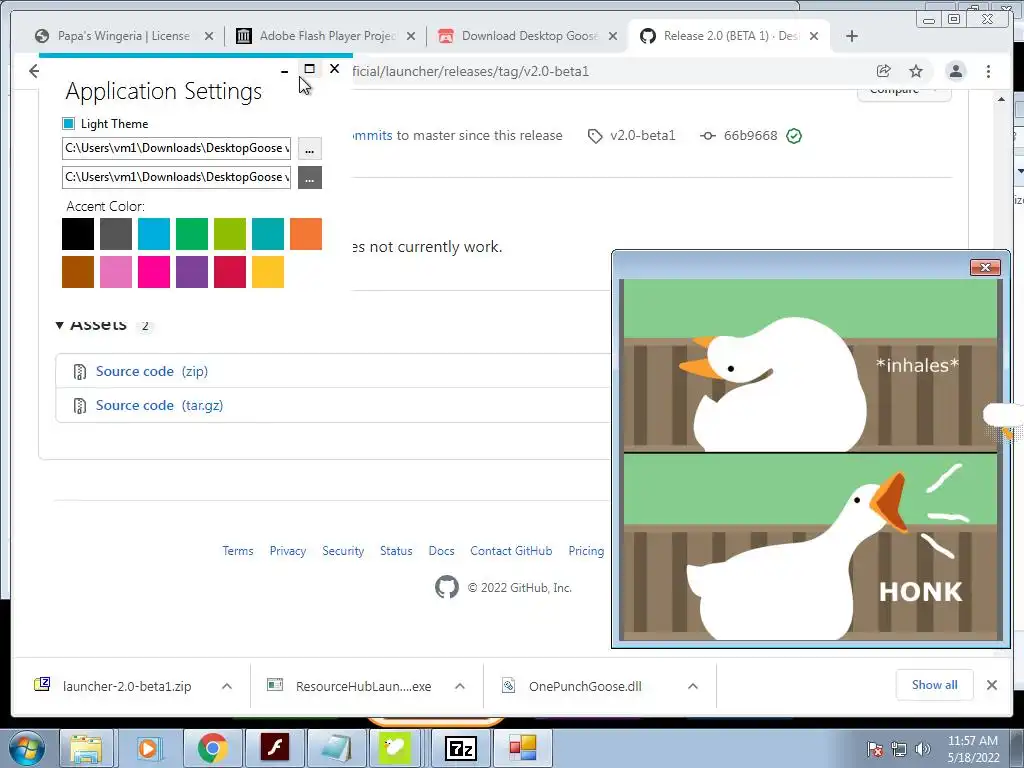Open the Privacy footer link
The image size is (1024, 768).
pos(288,551)
